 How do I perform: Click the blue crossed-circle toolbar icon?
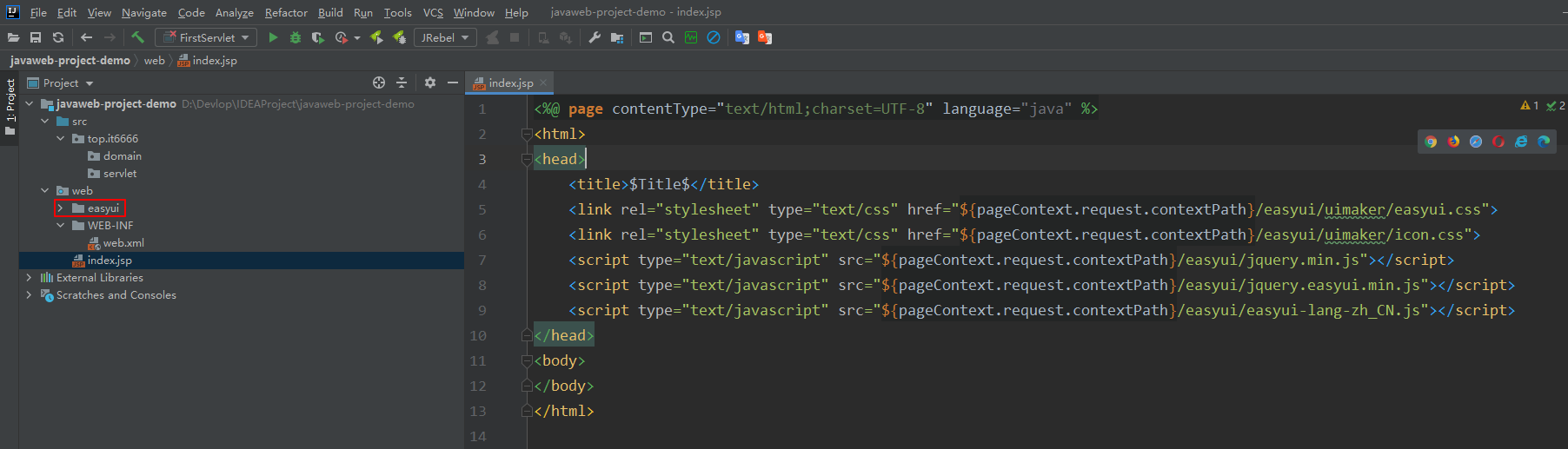pos(714,37)
